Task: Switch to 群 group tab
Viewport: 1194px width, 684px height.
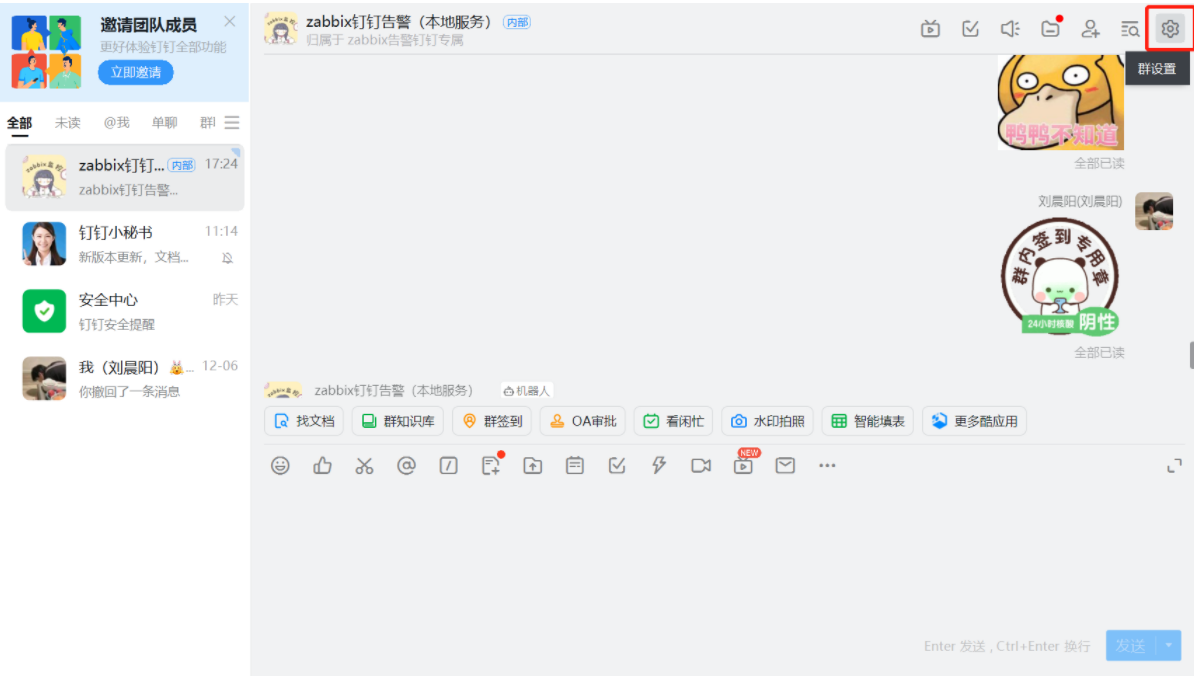Action: [x=207, y=123]
